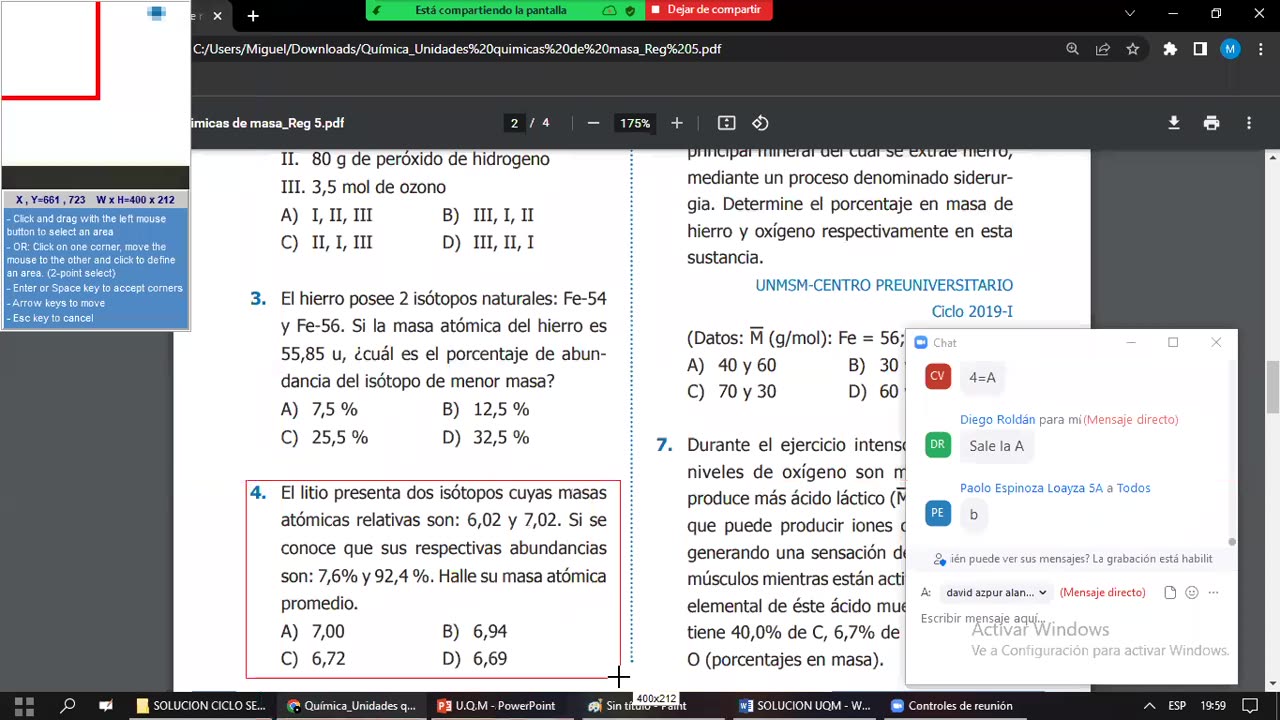The image size is (1280, 720).
Task: Open chat more options ellipsis
Action: [1213, 592]
